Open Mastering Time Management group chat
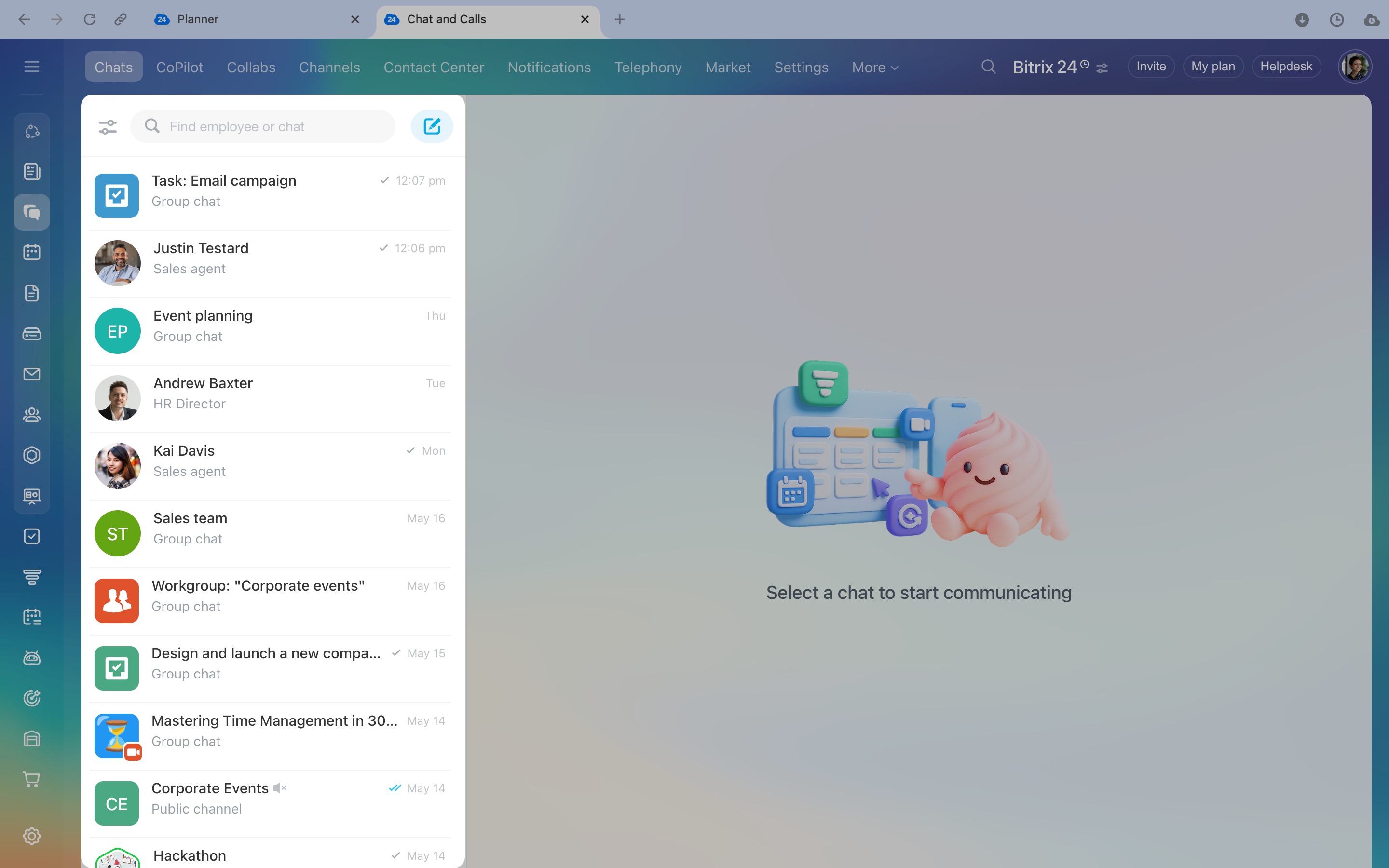The image size is (1389, 868). tap(271, 736)
